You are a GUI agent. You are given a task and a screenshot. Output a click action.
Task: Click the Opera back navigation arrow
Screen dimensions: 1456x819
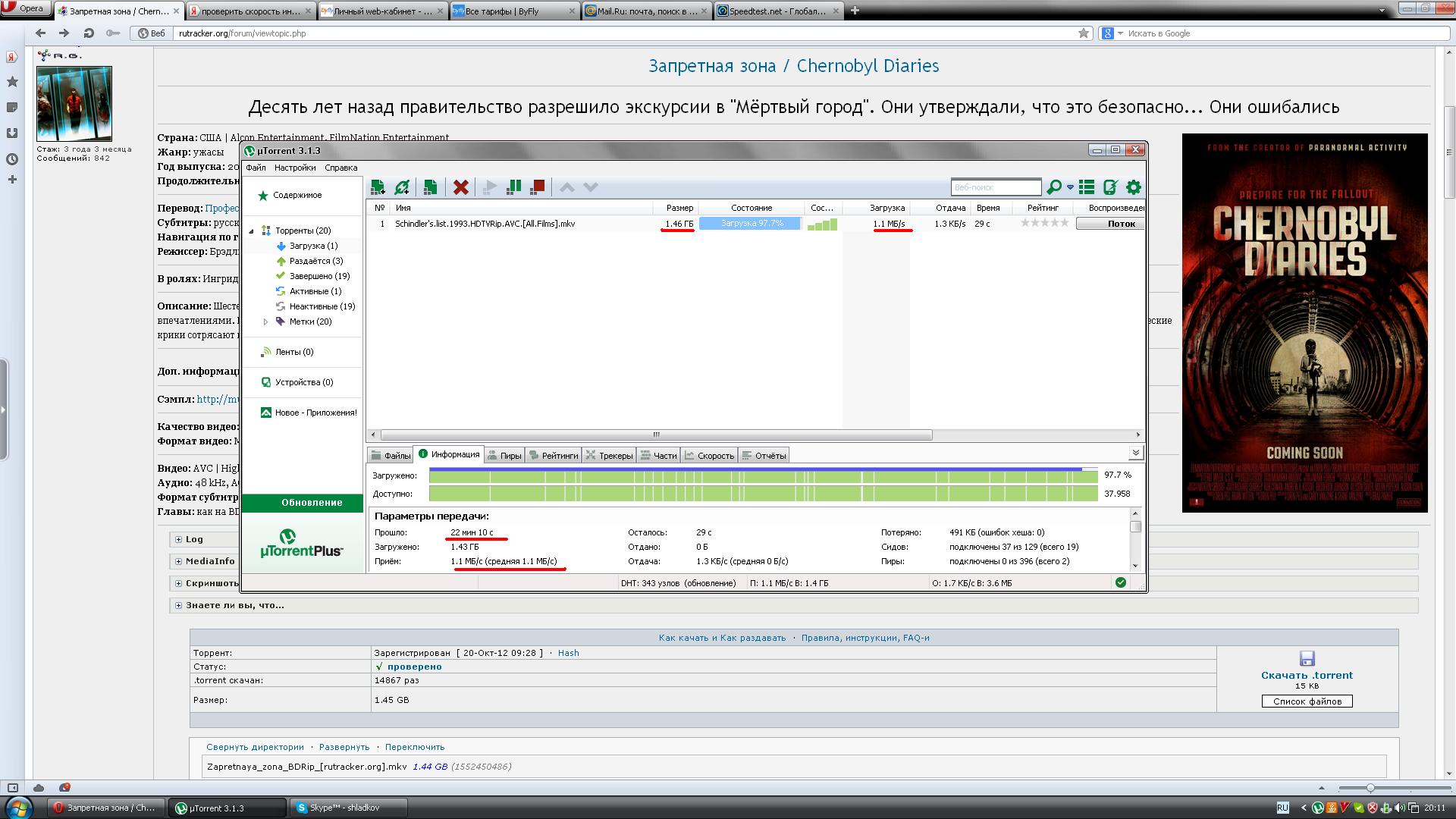pos(40,33)
